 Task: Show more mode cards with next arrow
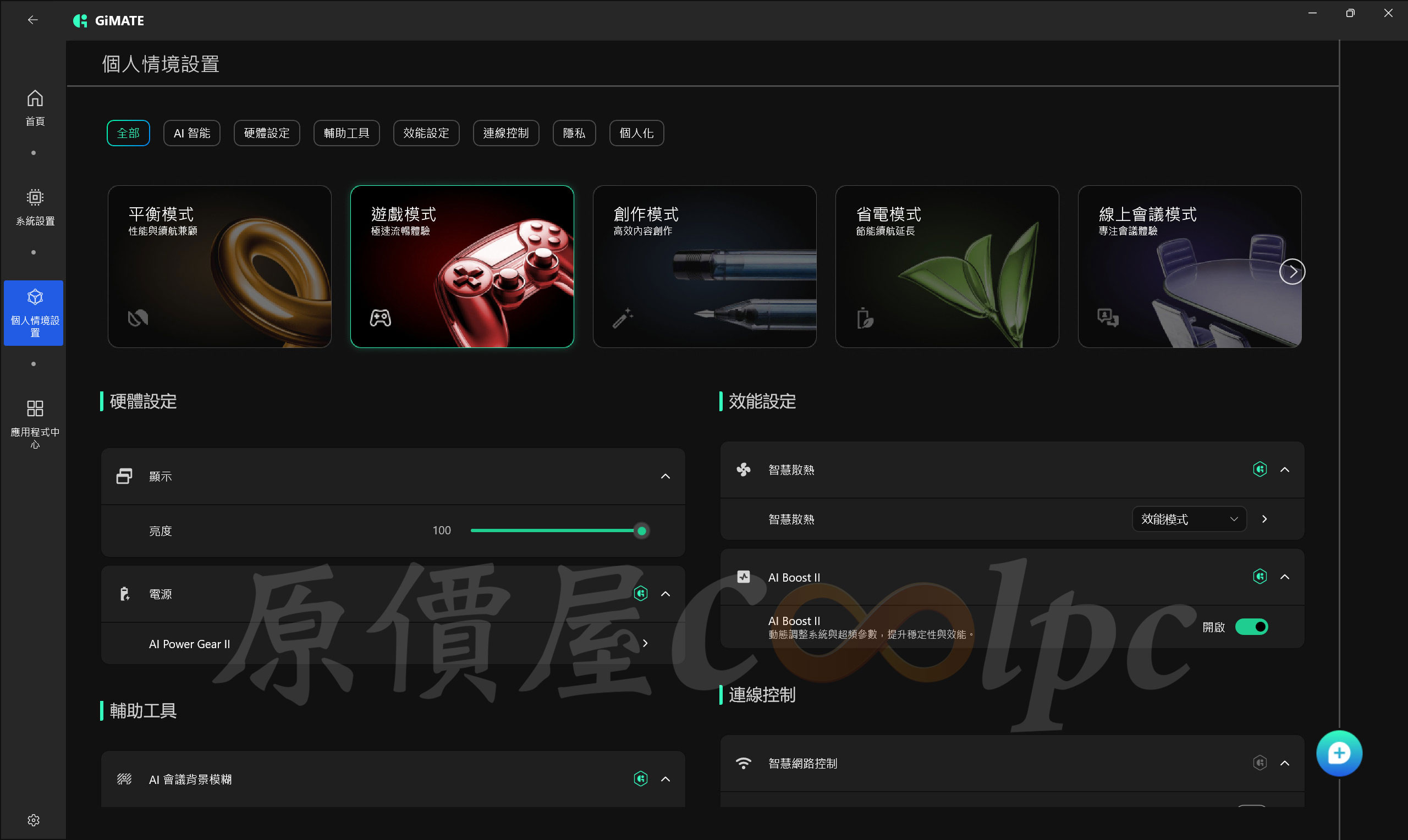point(1292,272)
